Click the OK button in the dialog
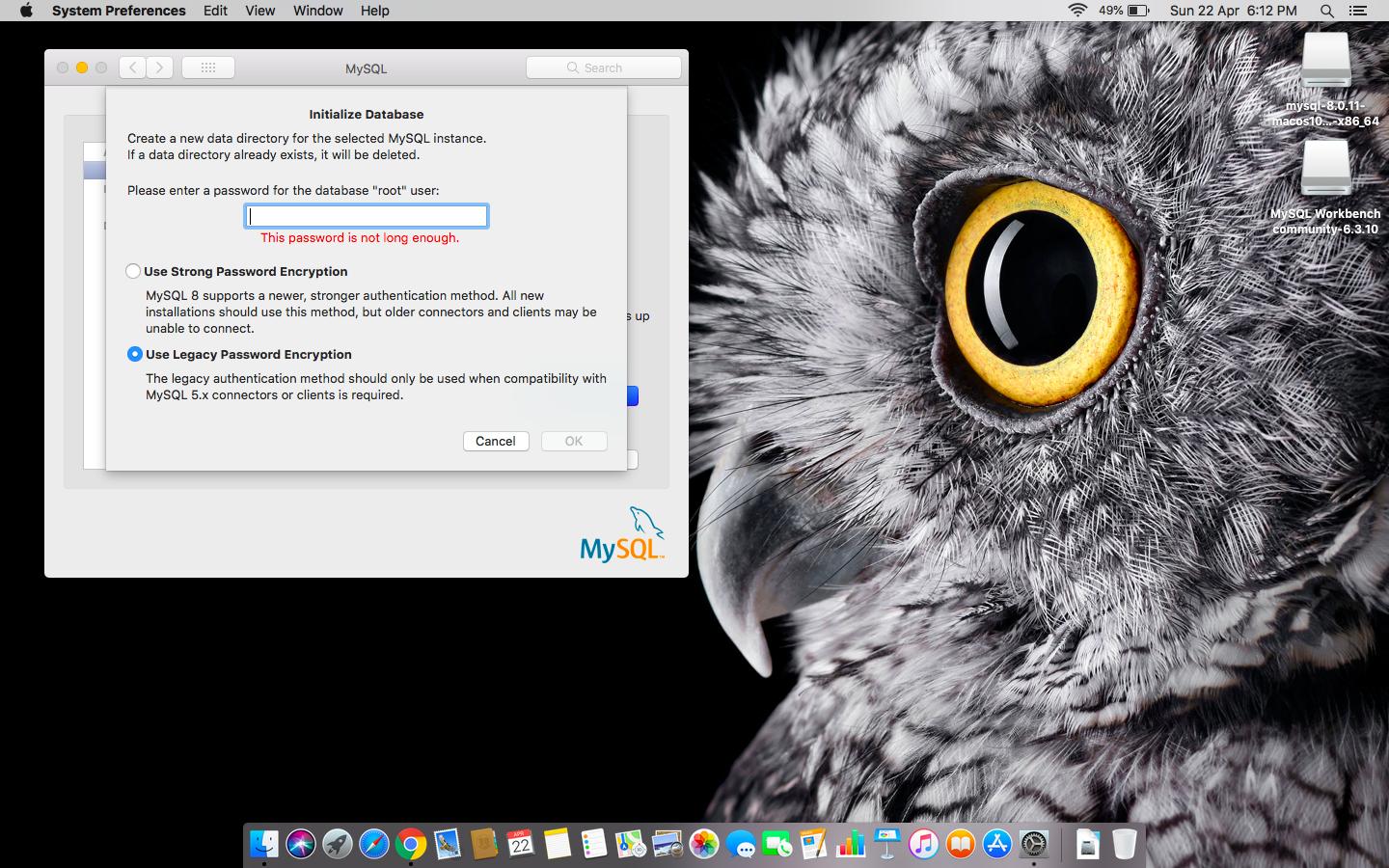This screenshot has width=1389, height=868. coord(574,441)
